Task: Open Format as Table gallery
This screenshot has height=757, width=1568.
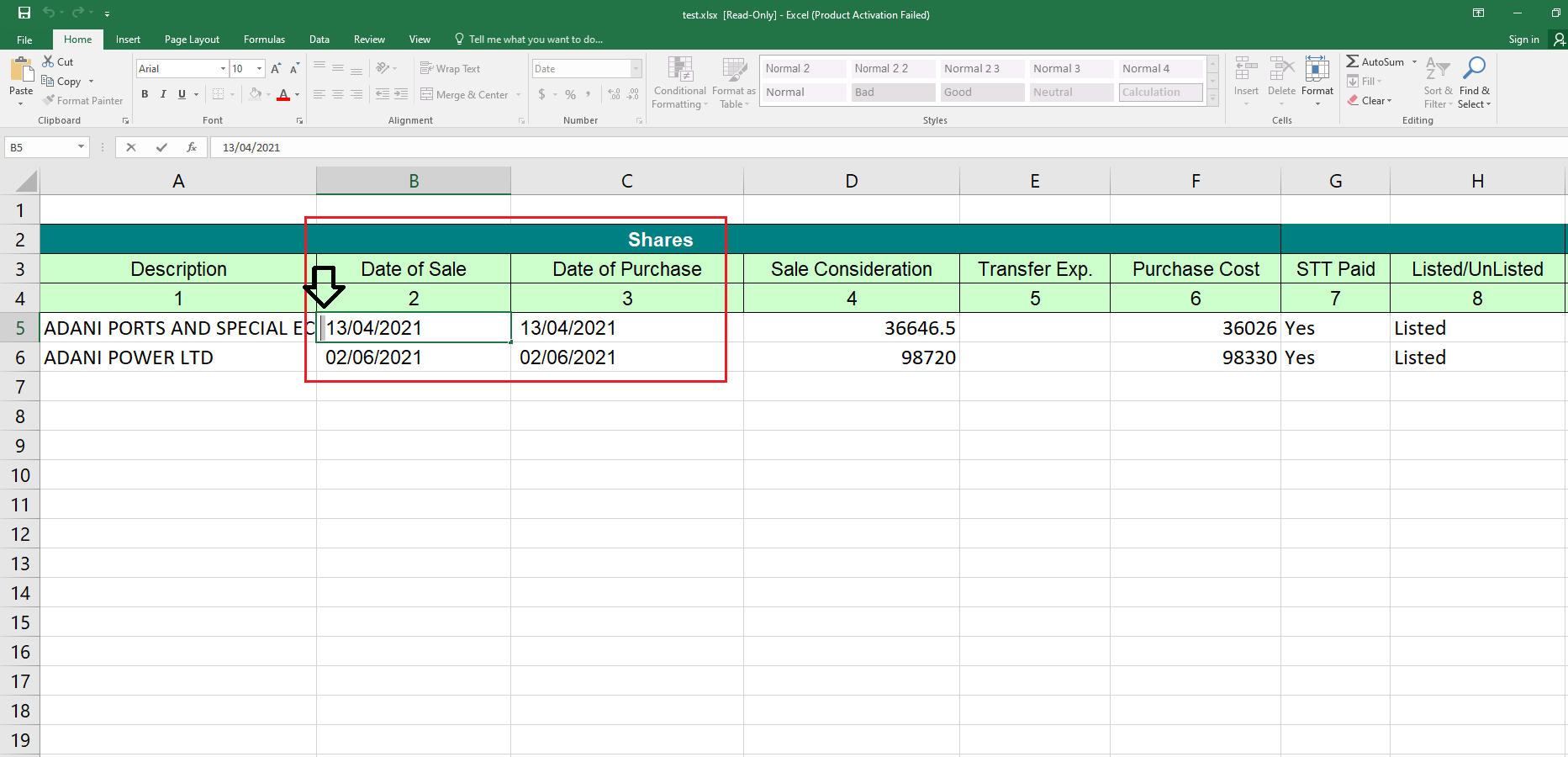Action: tap(734, 82)
